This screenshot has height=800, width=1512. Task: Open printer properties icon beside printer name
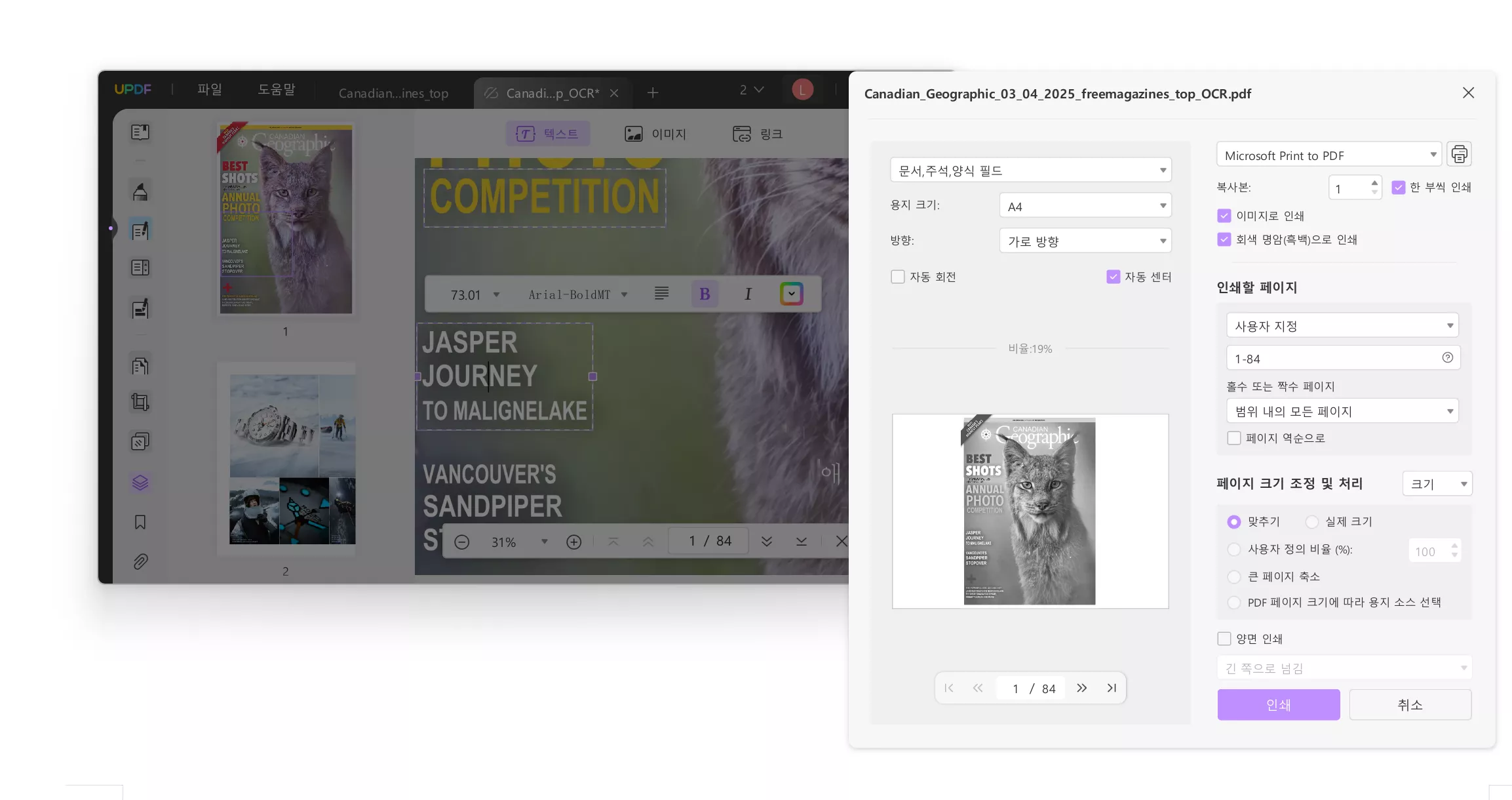[1459, 154]
